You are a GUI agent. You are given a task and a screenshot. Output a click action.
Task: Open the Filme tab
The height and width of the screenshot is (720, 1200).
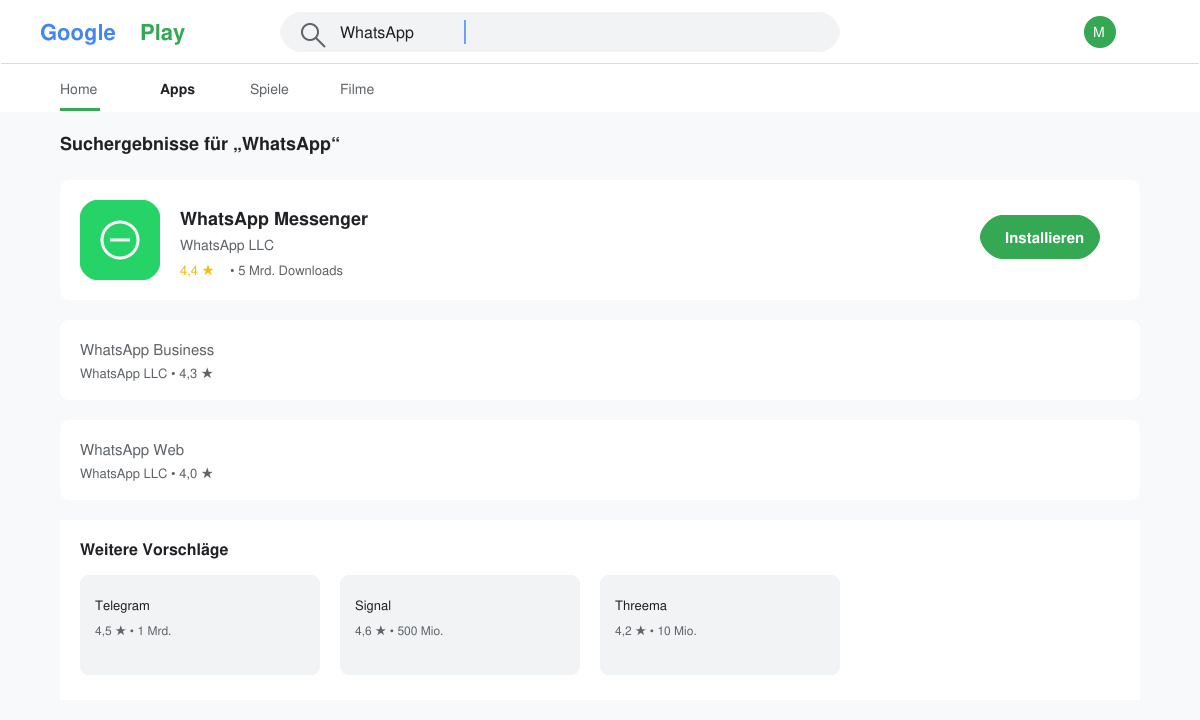coord(357,89)
